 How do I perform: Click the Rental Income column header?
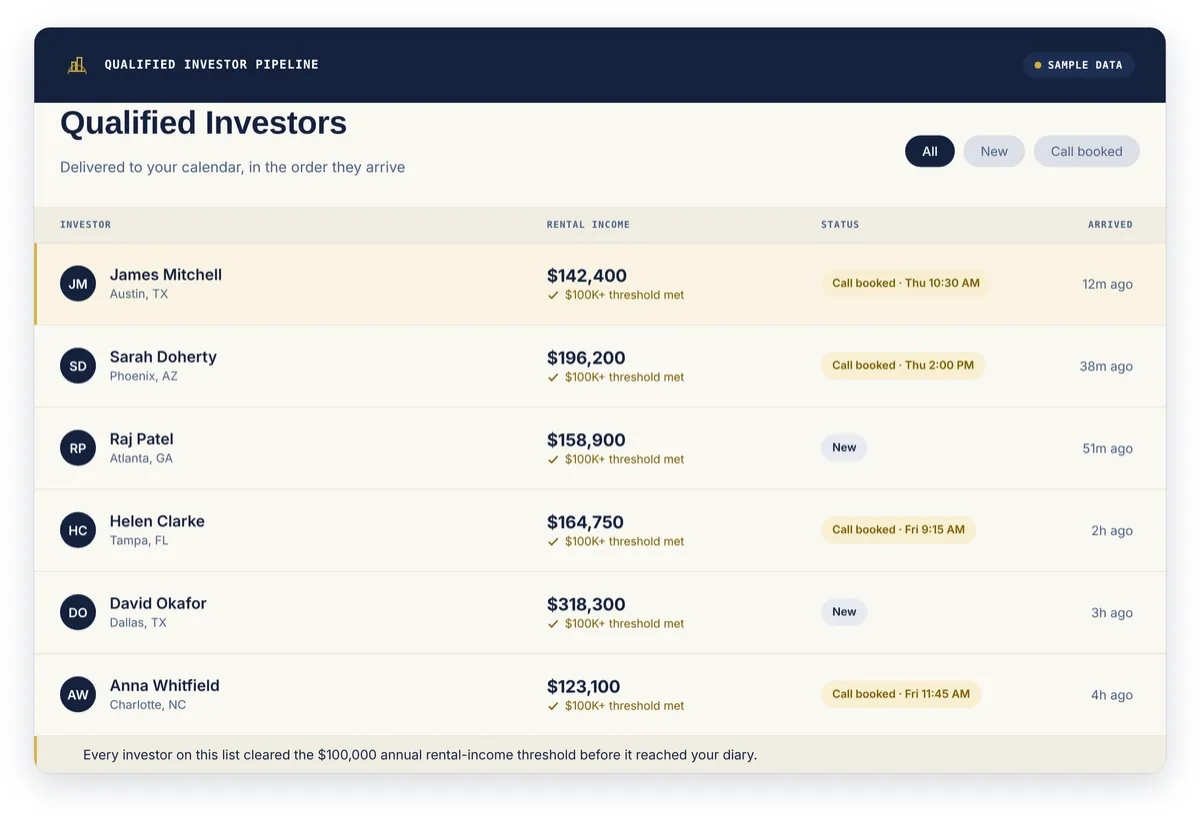tap(588, 224)
